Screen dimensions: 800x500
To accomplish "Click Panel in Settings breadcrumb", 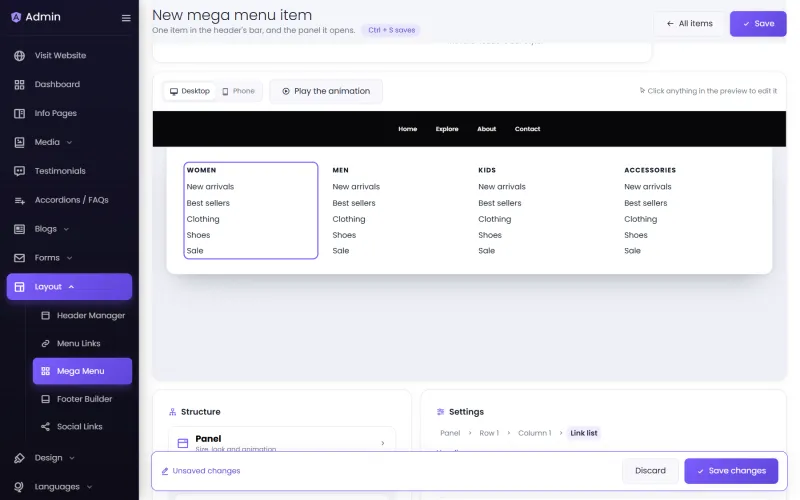I will (x=450, y=433).
